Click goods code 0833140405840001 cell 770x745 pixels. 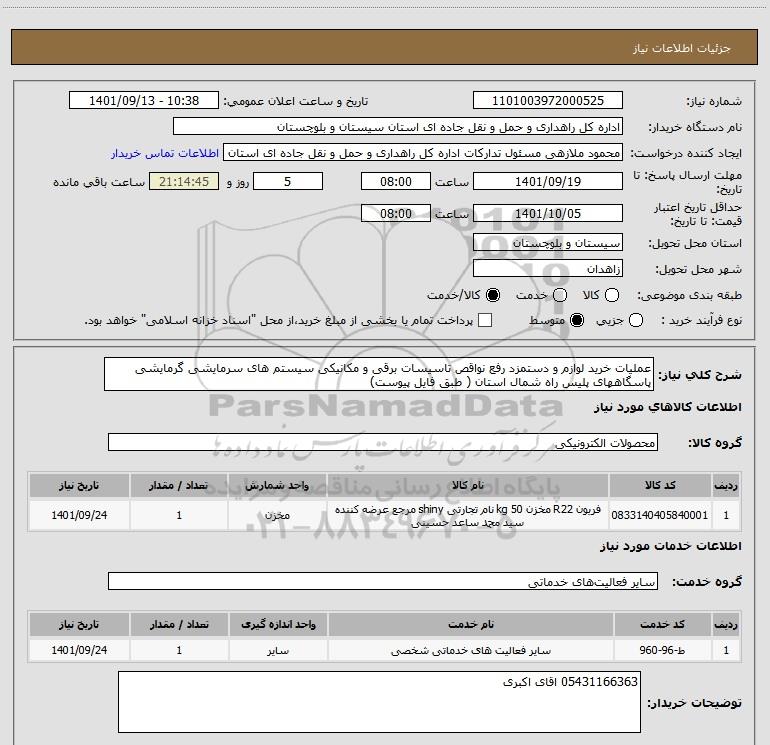point(660,515)
